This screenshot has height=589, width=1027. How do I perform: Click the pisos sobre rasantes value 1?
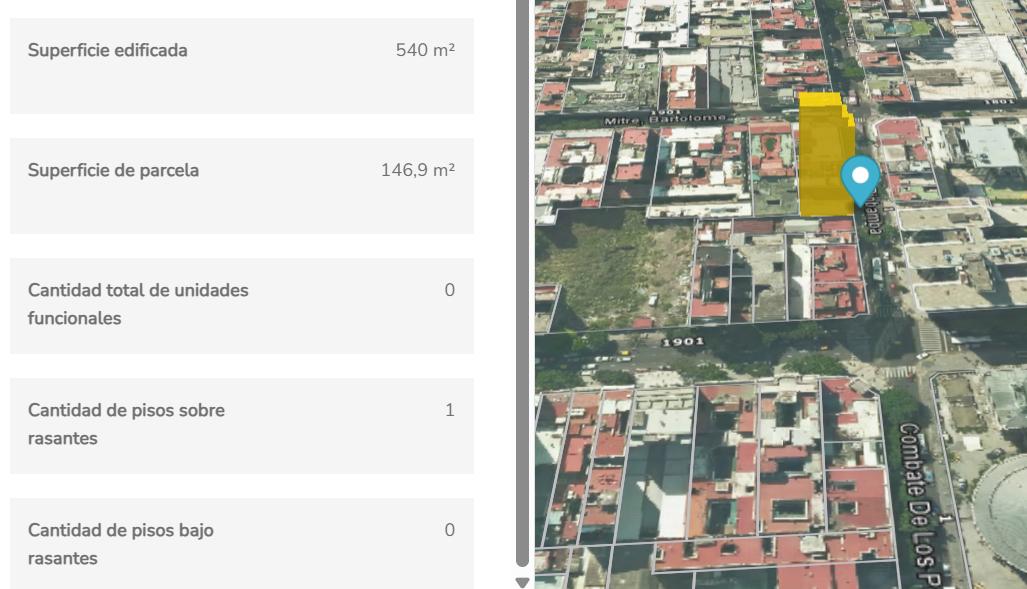click(x=449, y=410)
